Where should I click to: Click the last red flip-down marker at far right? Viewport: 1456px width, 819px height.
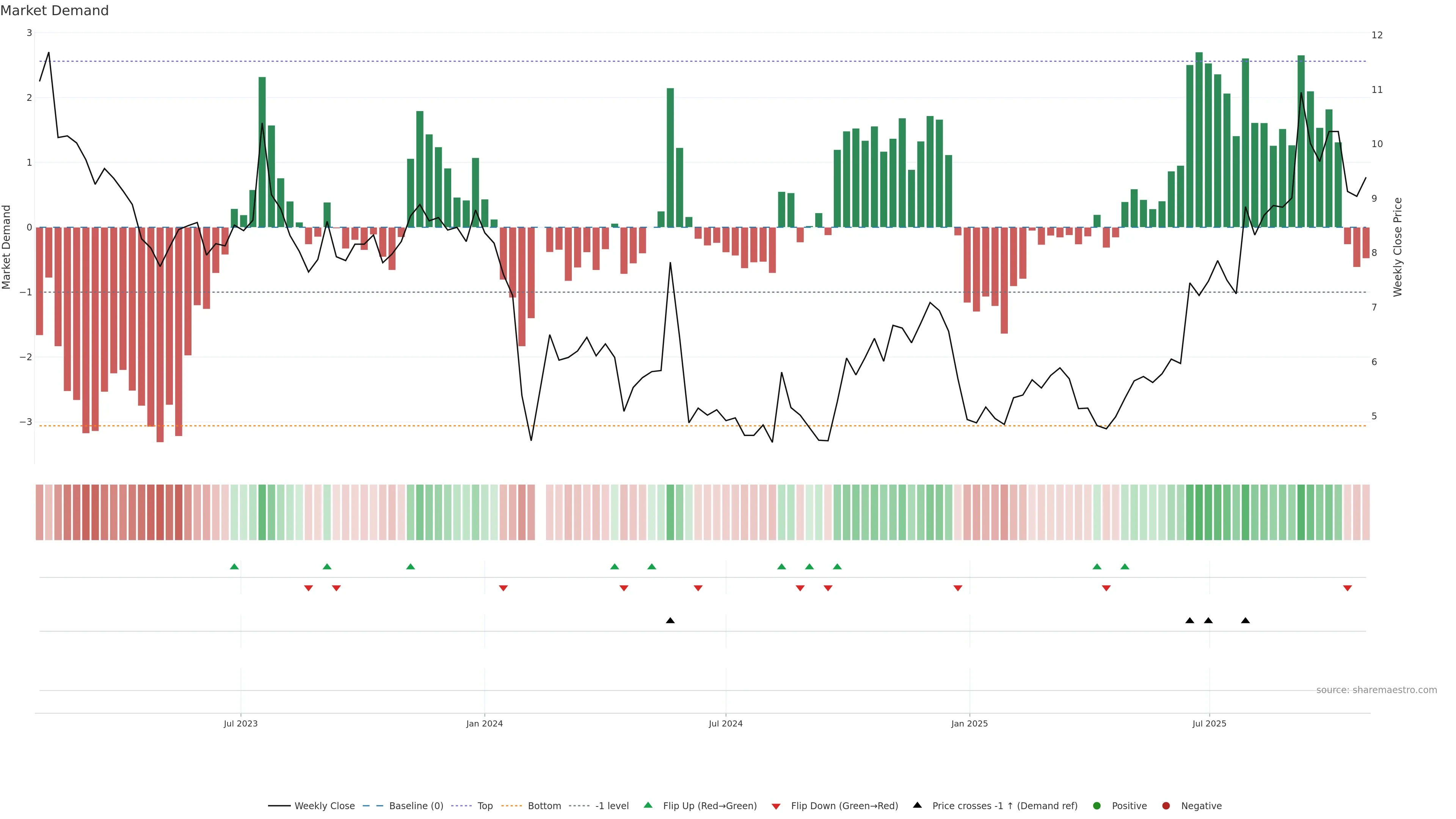1348,588
